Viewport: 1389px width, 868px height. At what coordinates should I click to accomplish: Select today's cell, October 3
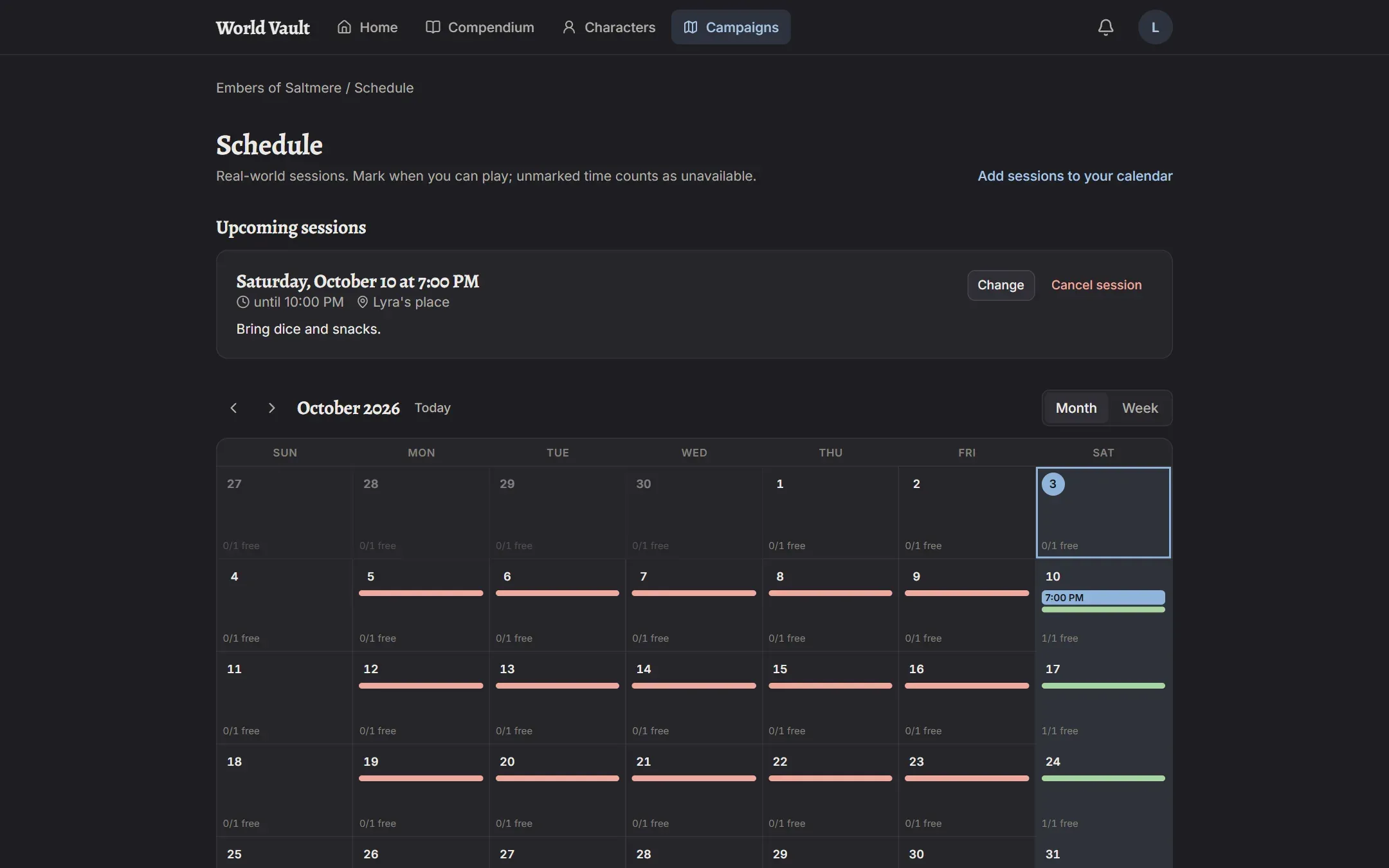(x=1103, y=512)
